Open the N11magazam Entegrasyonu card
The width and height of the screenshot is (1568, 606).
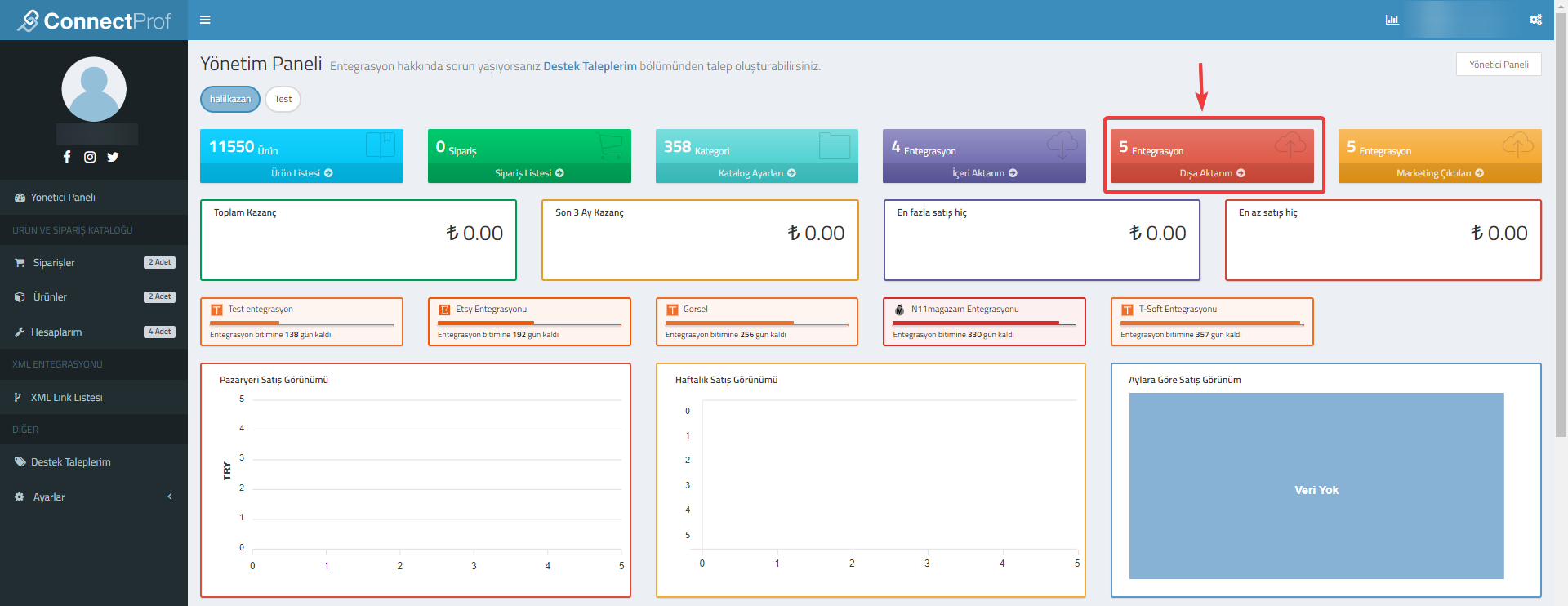pos(984,322)
